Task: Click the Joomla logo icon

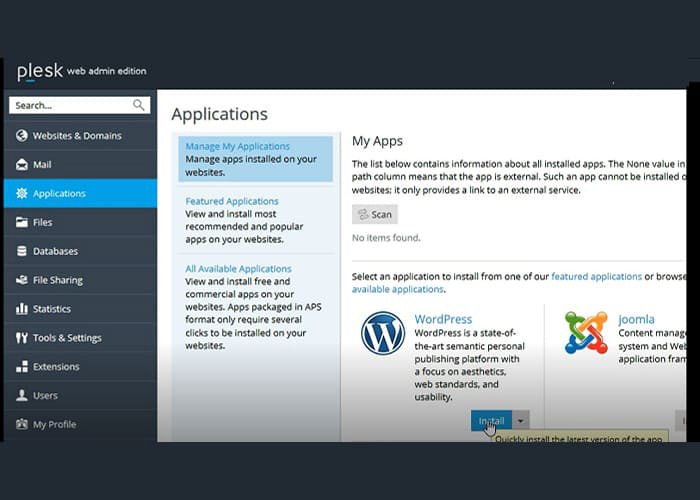Action: tap(586, 334)
